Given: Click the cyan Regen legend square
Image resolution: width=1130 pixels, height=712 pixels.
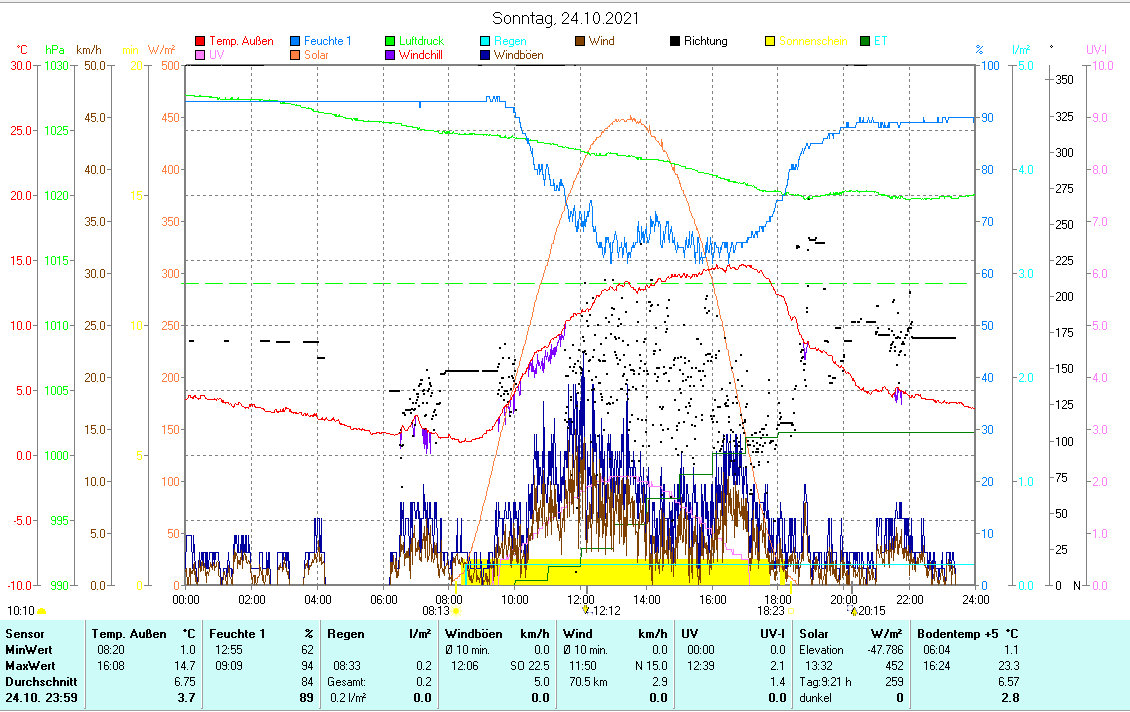Looking at the screenshot, I should (485, 42).
